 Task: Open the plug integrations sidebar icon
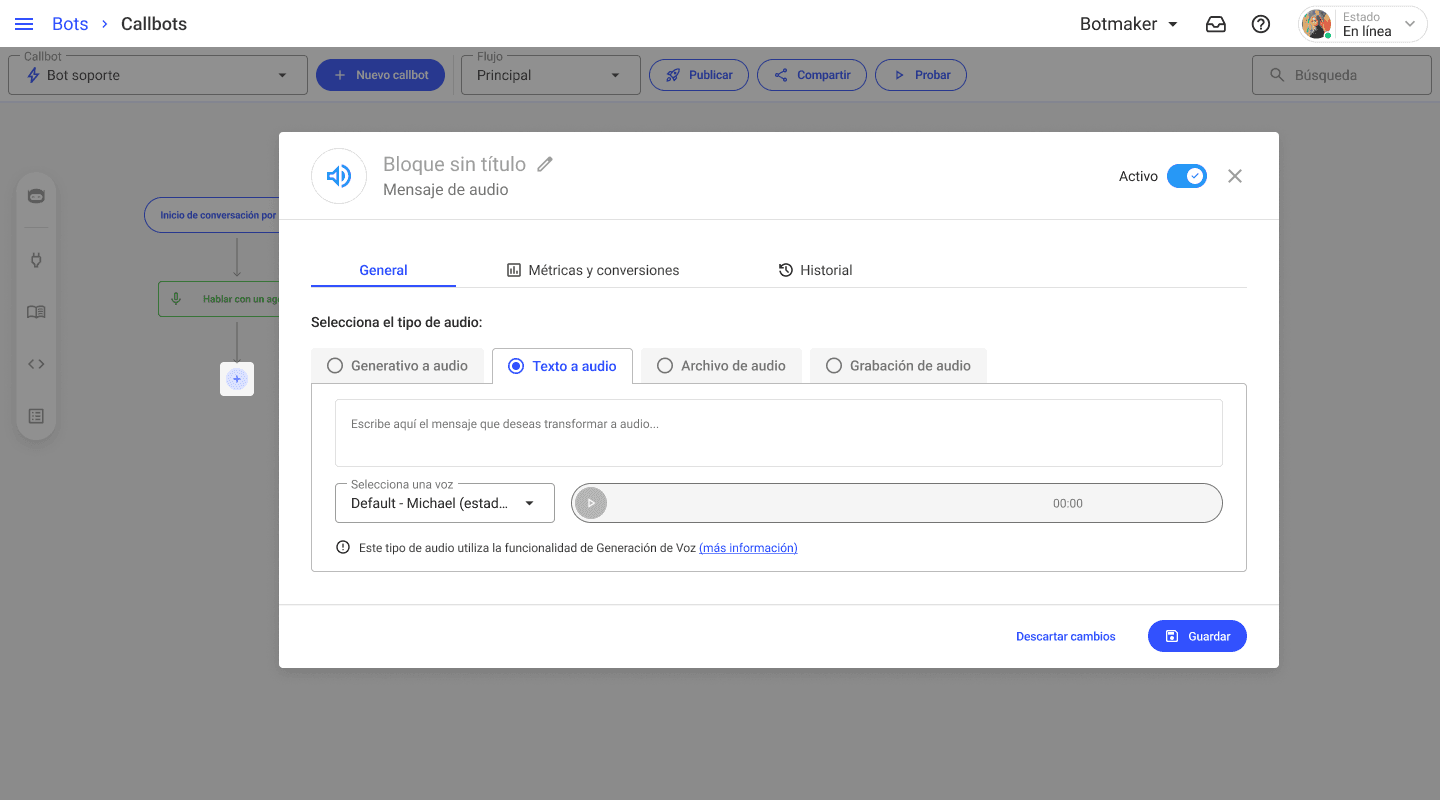pyautogui.click(x=36, y=261)
